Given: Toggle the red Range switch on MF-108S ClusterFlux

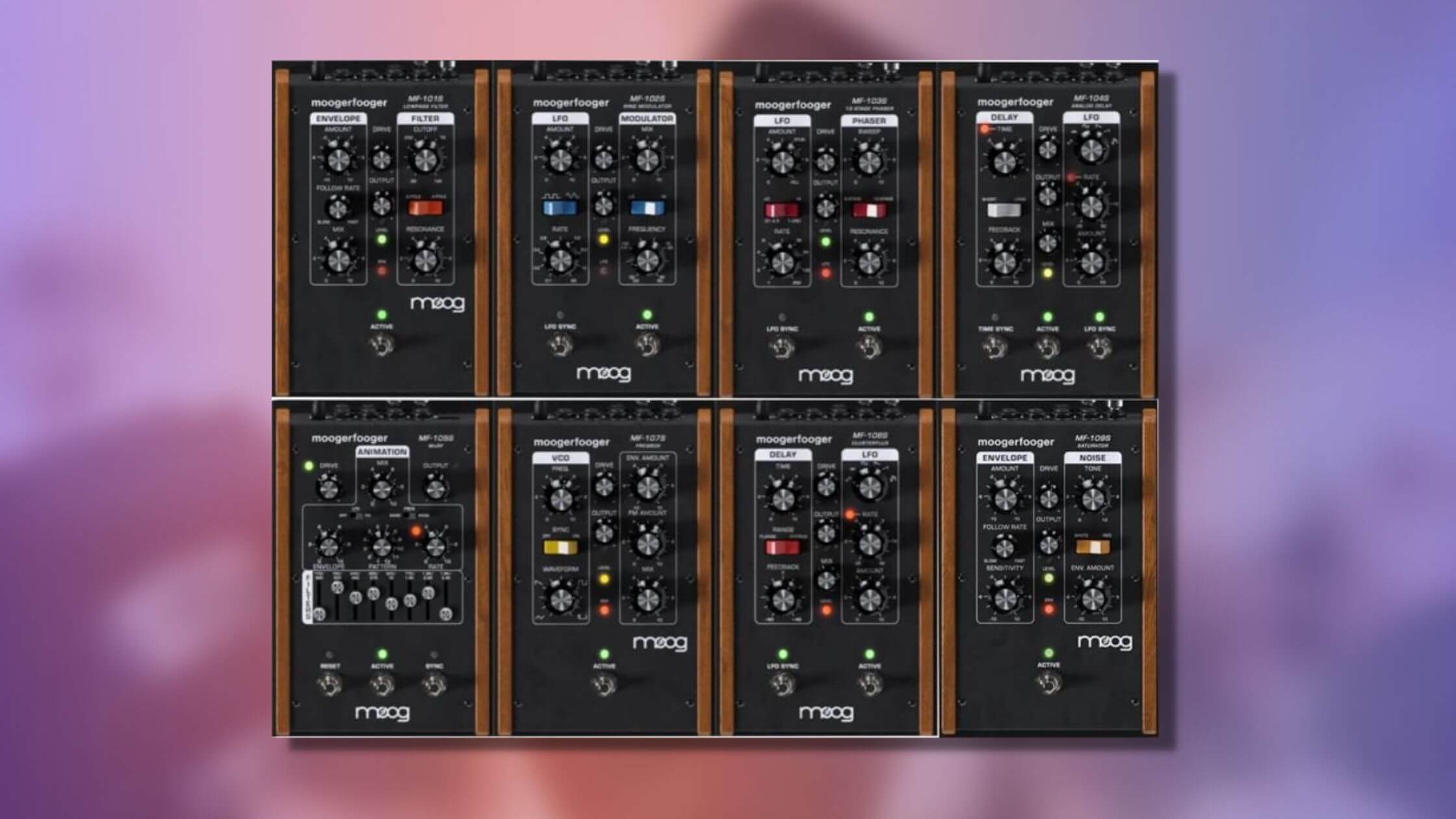Looking at the screenshot, I should [x=783, y=547].
